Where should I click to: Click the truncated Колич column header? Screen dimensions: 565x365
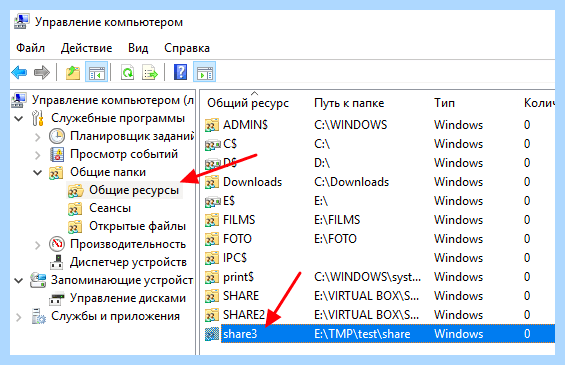(x=539, y=103)
